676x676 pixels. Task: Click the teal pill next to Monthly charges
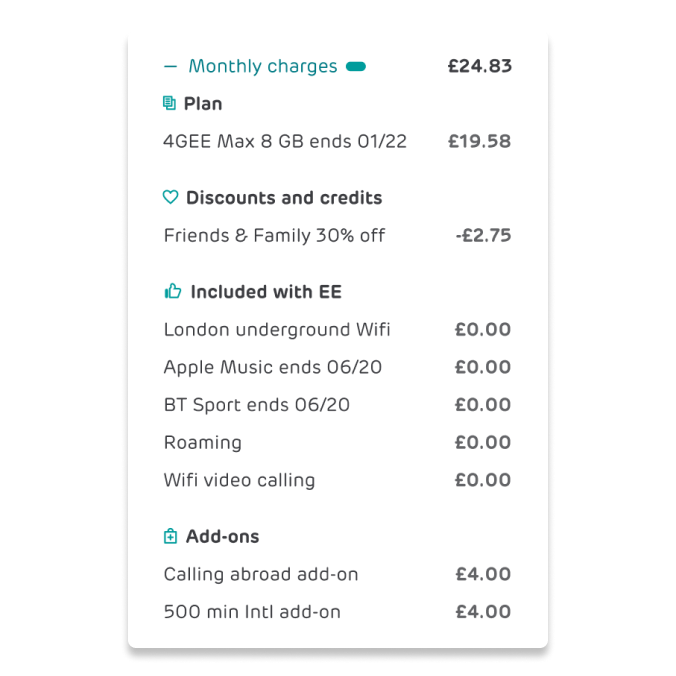pyautogui.click(x=356, y=66)
